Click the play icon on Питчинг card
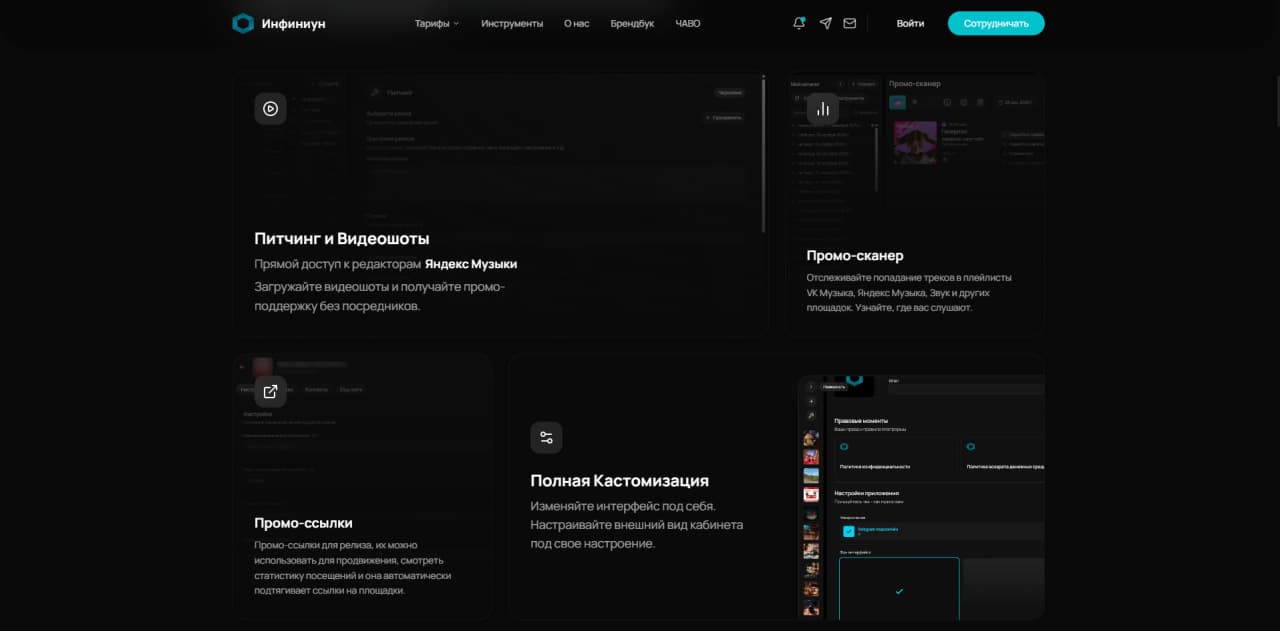 click(270, 108)
